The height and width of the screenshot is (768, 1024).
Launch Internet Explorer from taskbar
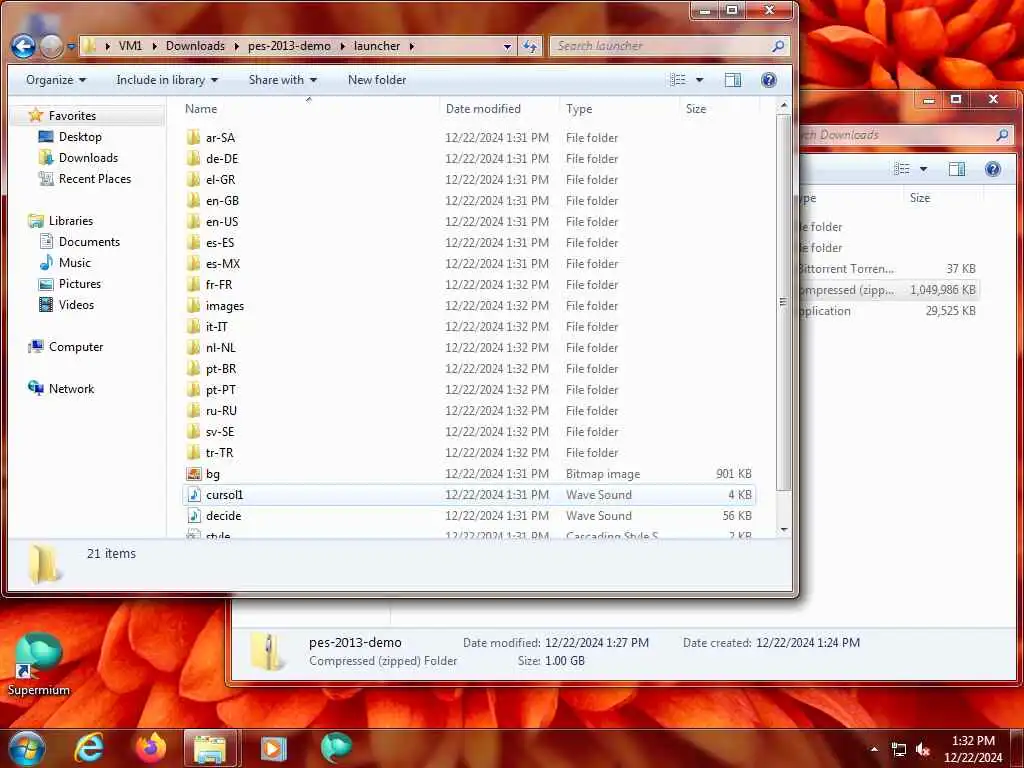click(89, 748)
